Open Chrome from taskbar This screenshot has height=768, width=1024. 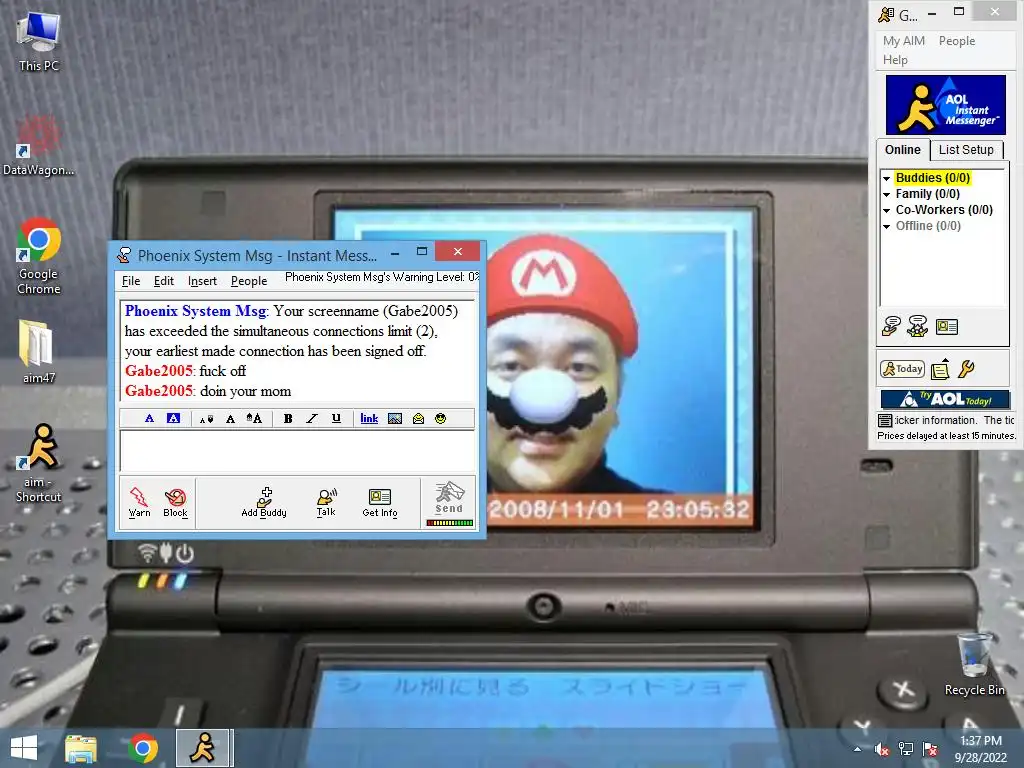click(143, 748)
